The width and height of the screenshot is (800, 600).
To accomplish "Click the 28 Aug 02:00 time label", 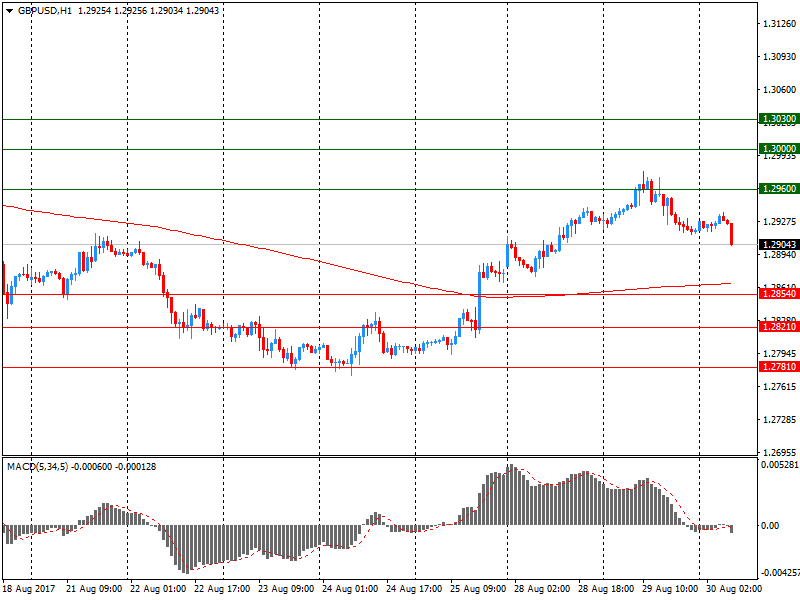I will click(x=542, y=589).
